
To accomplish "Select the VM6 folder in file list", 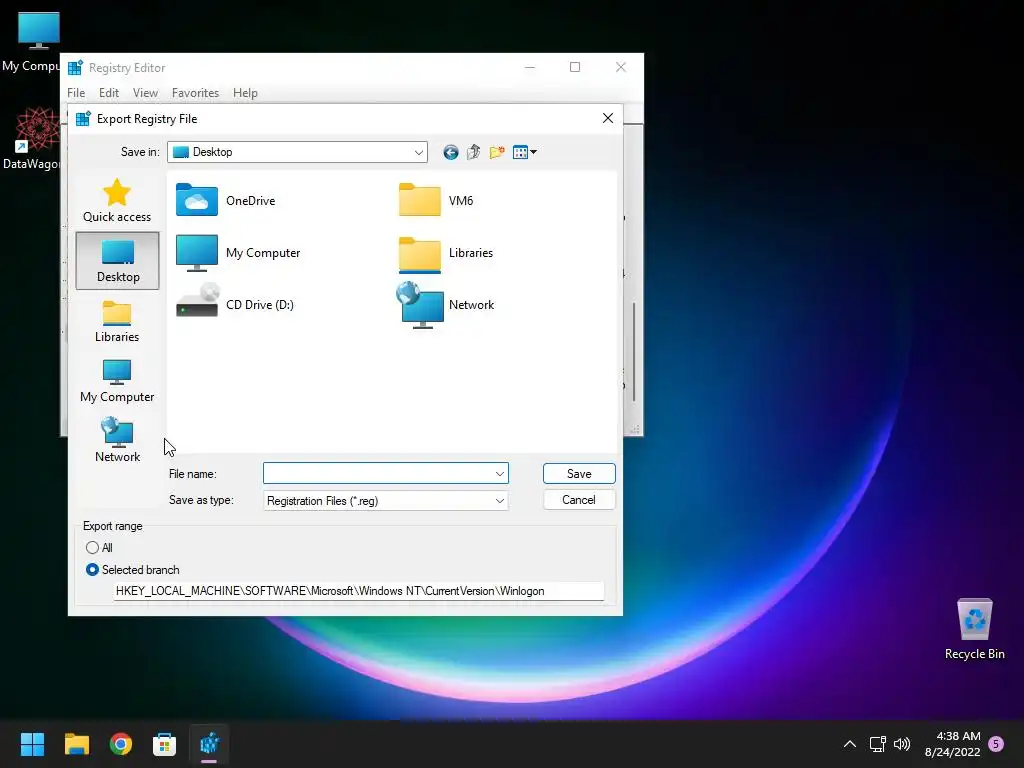I will 436,200.
